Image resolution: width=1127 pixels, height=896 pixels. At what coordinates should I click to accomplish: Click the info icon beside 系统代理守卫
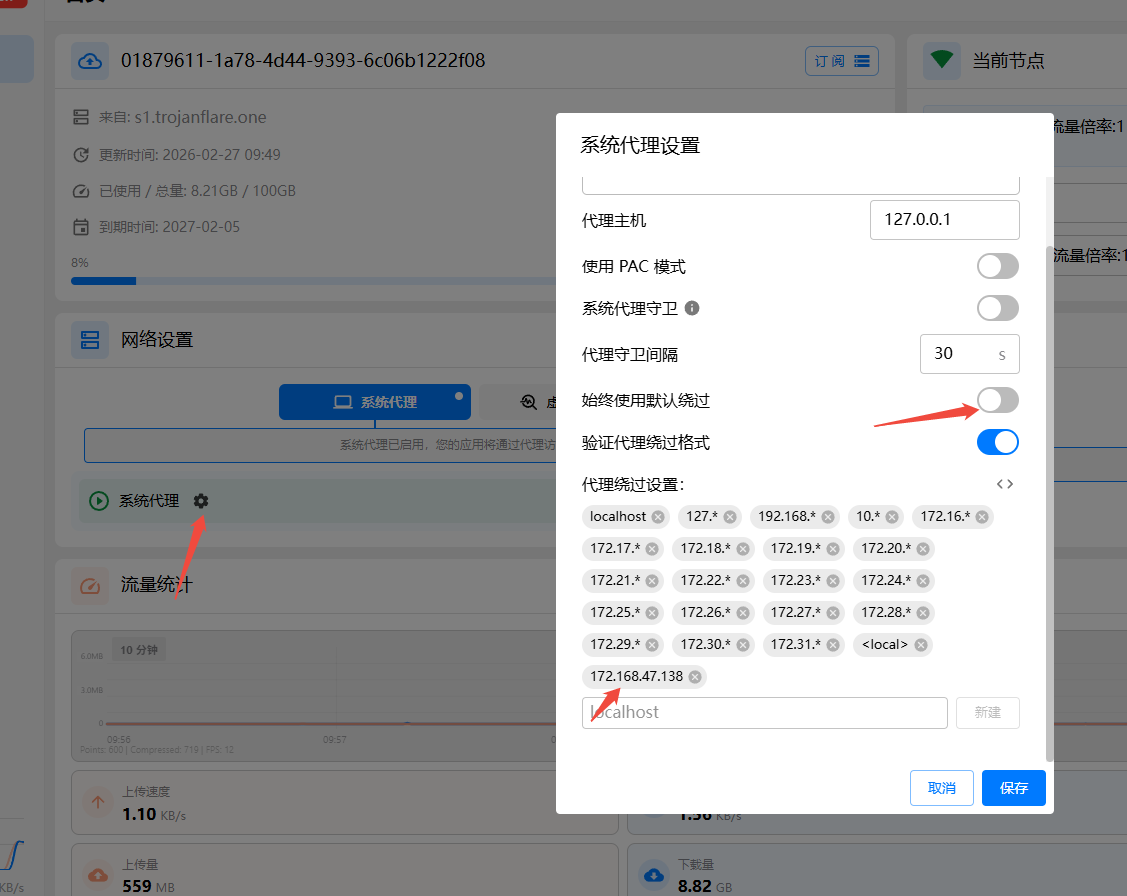tap(691, 308)
